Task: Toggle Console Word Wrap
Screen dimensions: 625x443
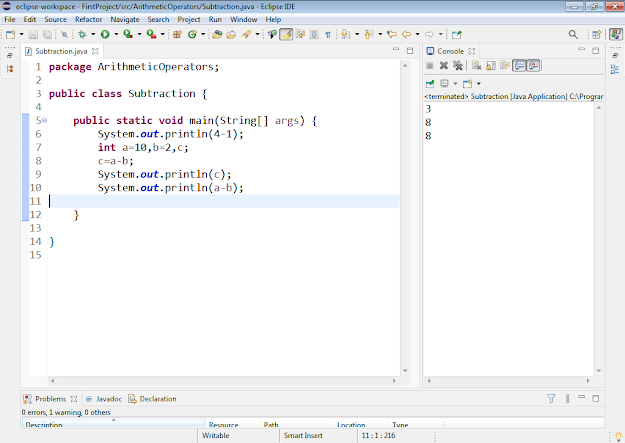Action: 505,65
